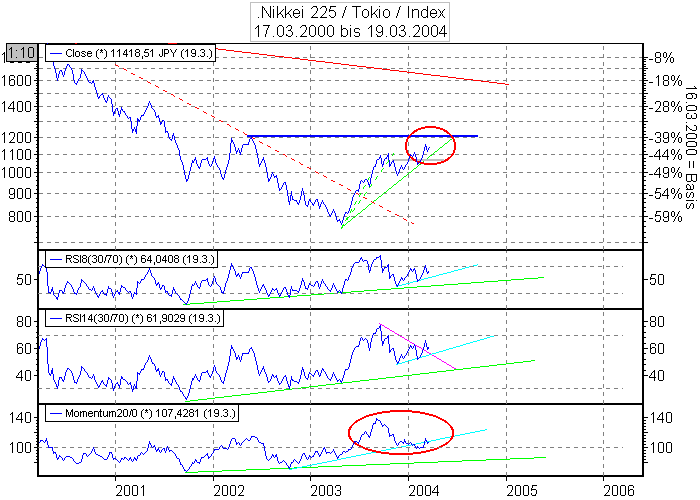
Task: Click the 900 price axis label
Action: pyautogui.click(x=21, y=194)
